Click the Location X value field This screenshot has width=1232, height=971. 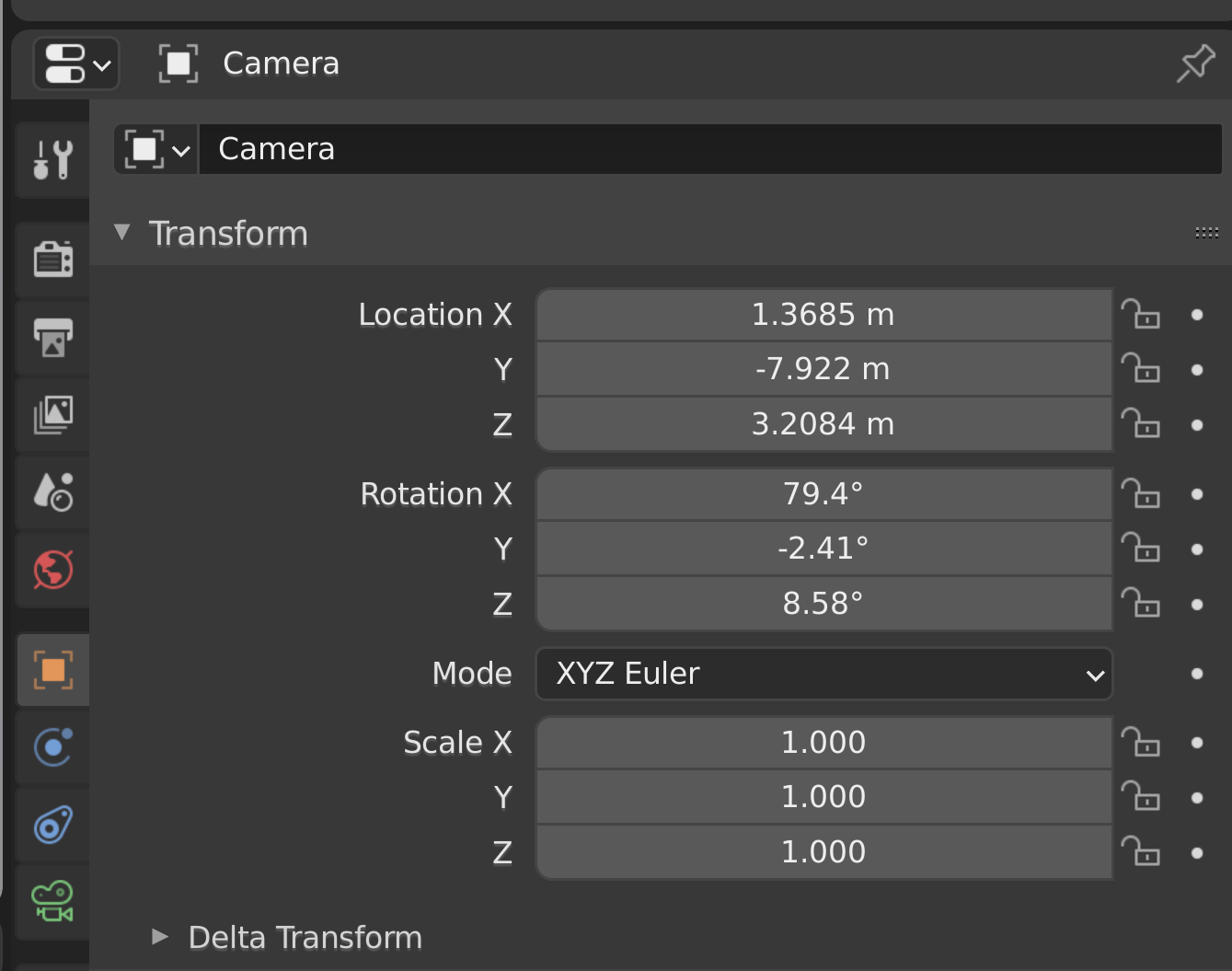[x=824, y=315]
